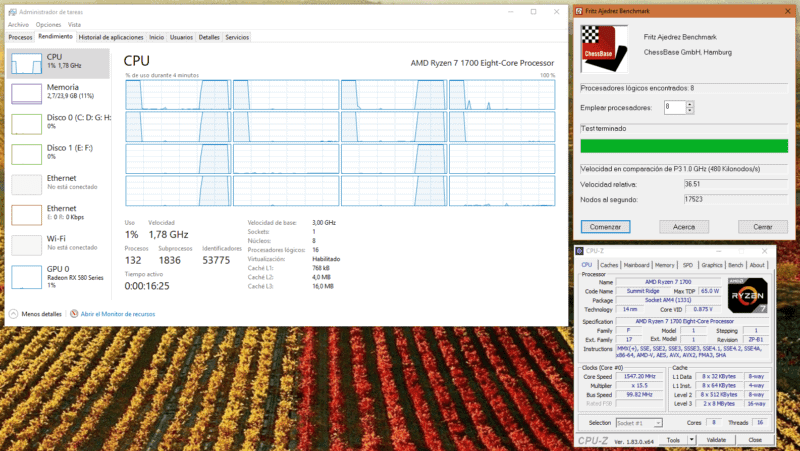
Task: Click the Emplear procesadores number field
Action: [674, 107]
